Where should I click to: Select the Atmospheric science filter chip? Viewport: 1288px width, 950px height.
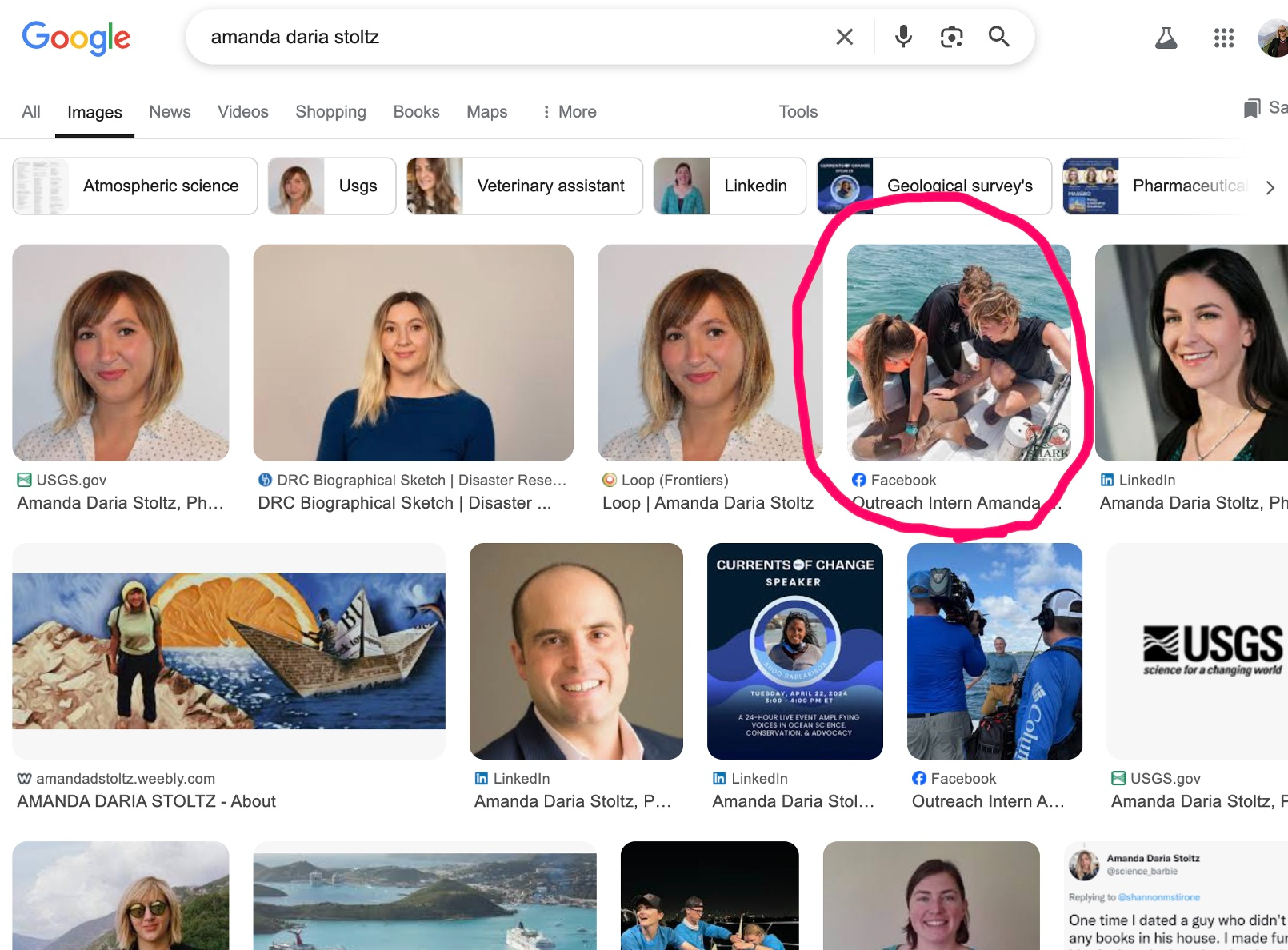point(135,186)
